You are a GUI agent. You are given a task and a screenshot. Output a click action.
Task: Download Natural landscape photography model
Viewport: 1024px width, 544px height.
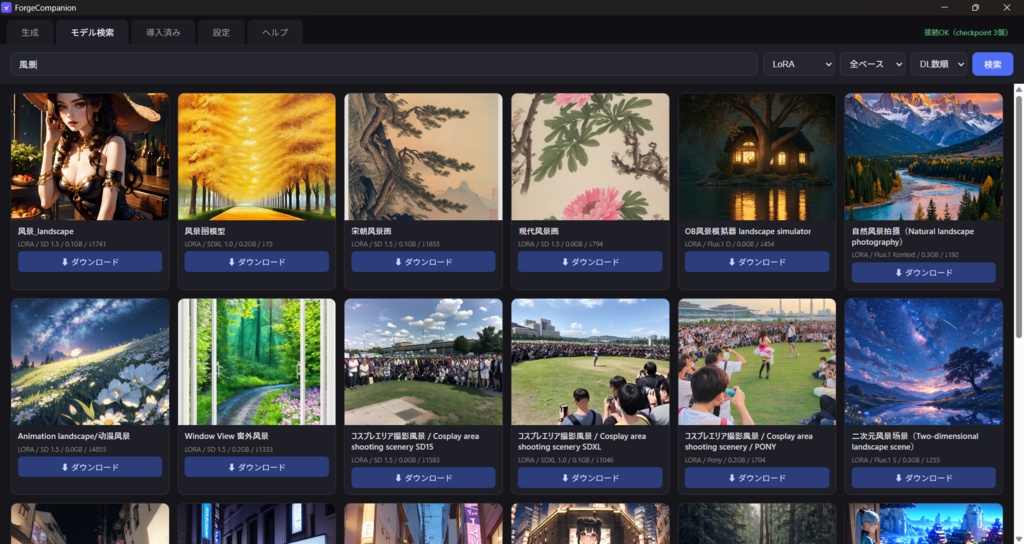pos(923,273)
